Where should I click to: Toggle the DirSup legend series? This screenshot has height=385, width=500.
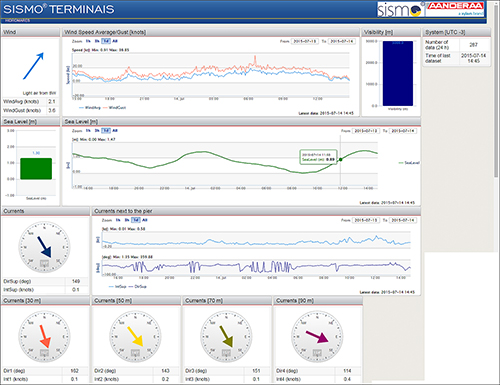(x=137, y=286)
